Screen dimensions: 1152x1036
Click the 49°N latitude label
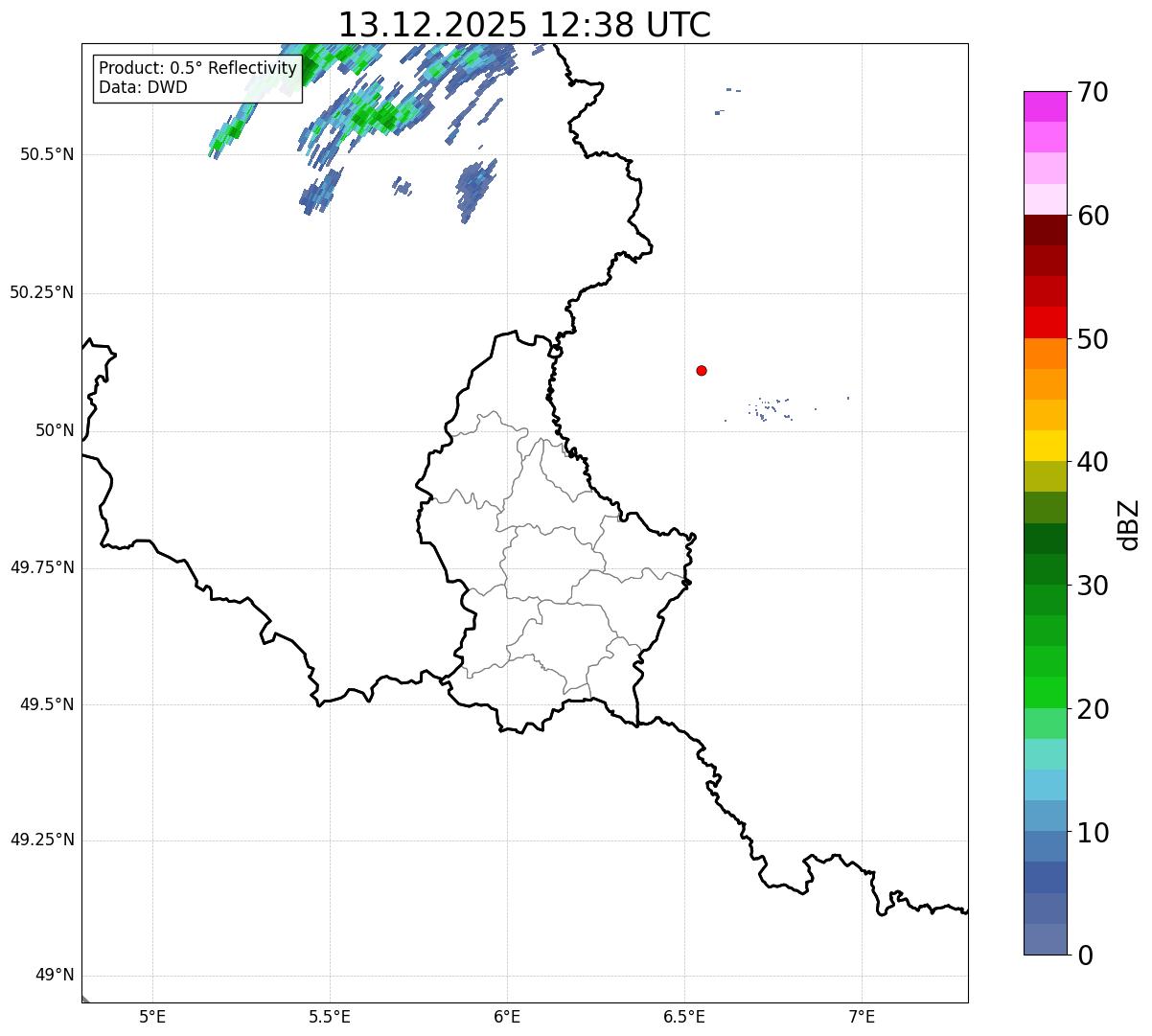[x=55, y=976]
